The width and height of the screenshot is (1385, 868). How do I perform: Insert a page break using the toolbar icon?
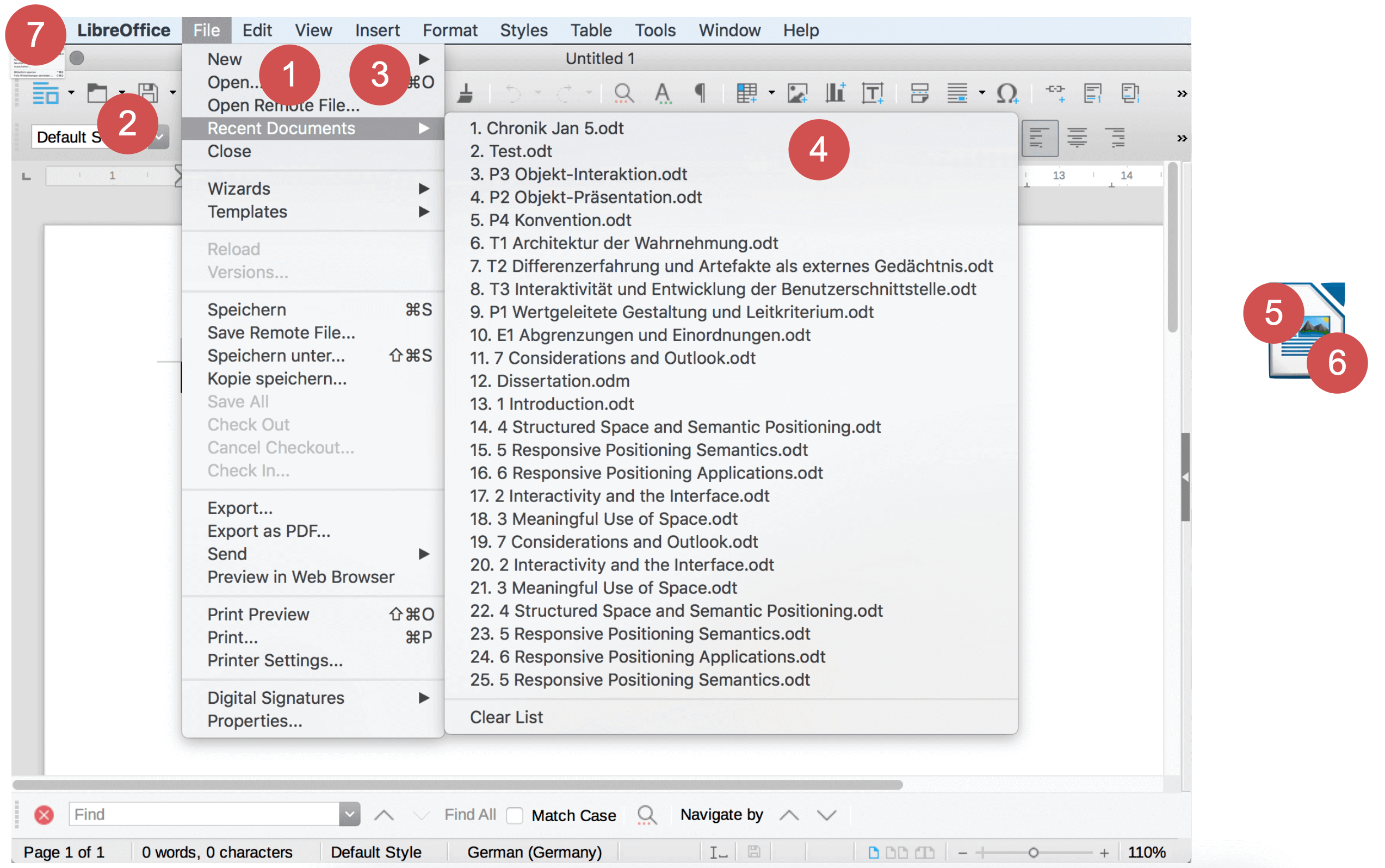[919, 92]
